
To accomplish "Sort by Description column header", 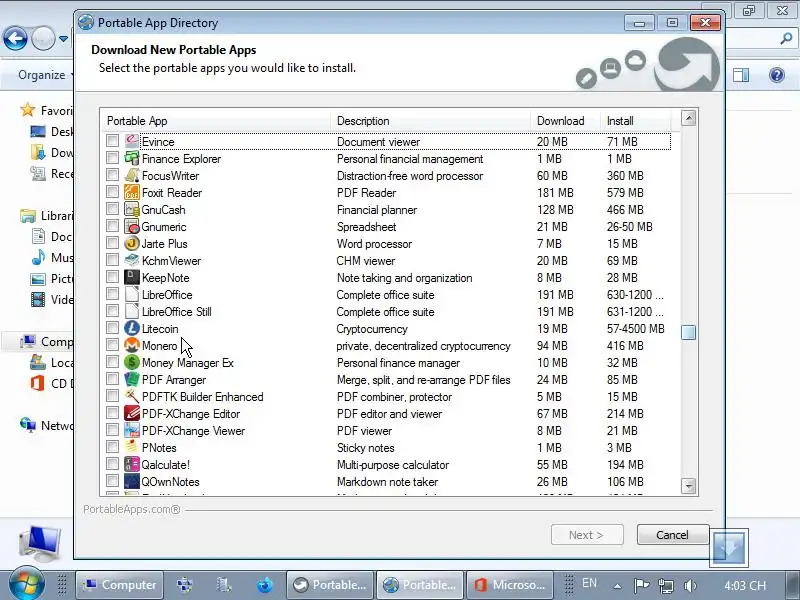I will click(431, 121).
